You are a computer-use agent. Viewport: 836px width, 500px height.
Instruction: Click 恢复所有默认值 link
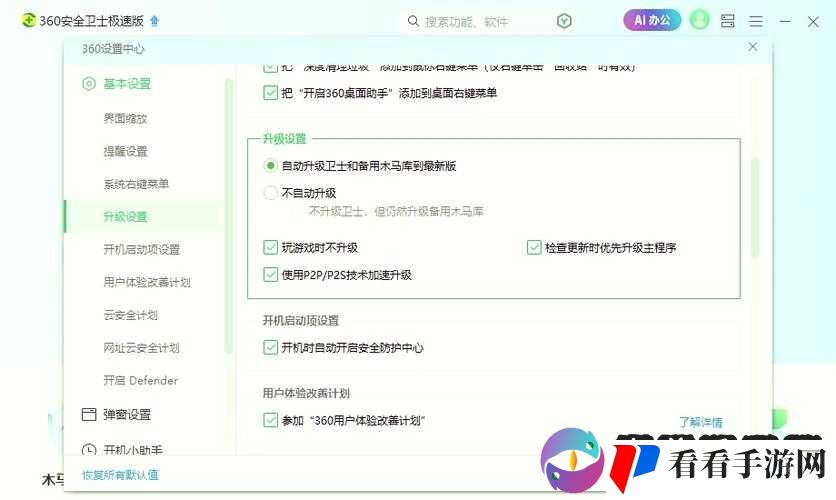point(120,475)
